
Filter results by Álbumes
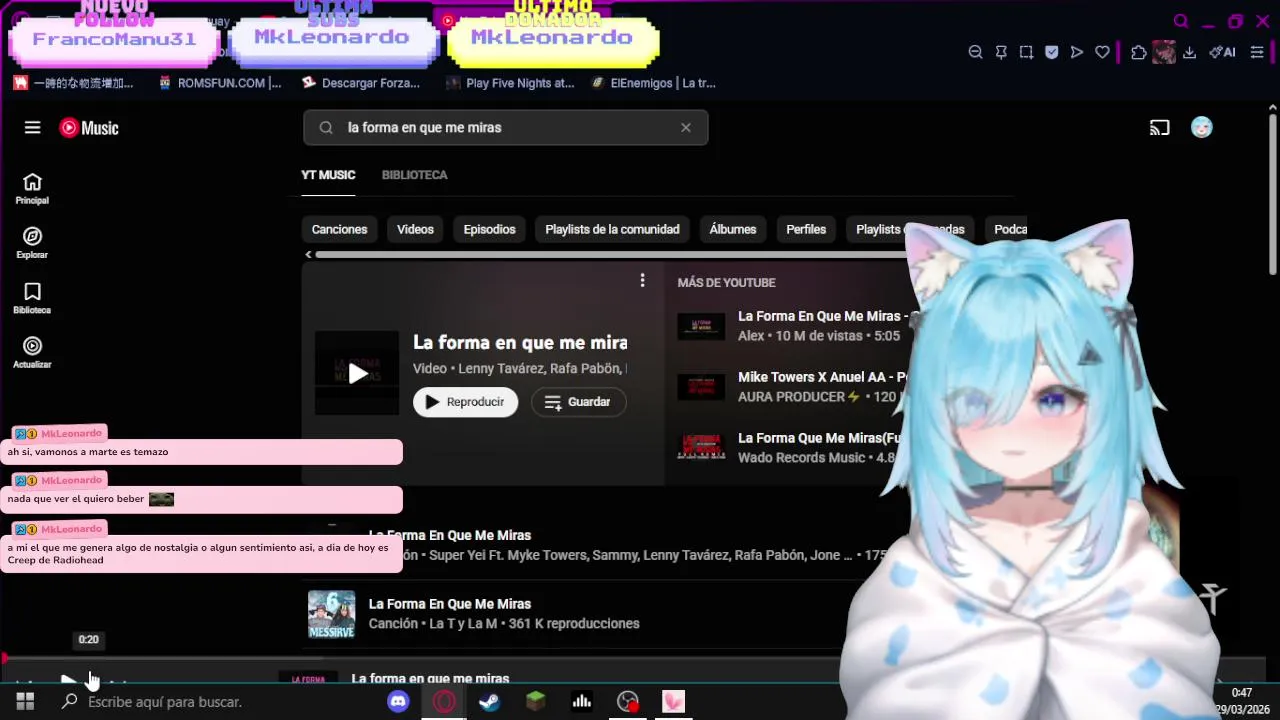pos(733,229)
